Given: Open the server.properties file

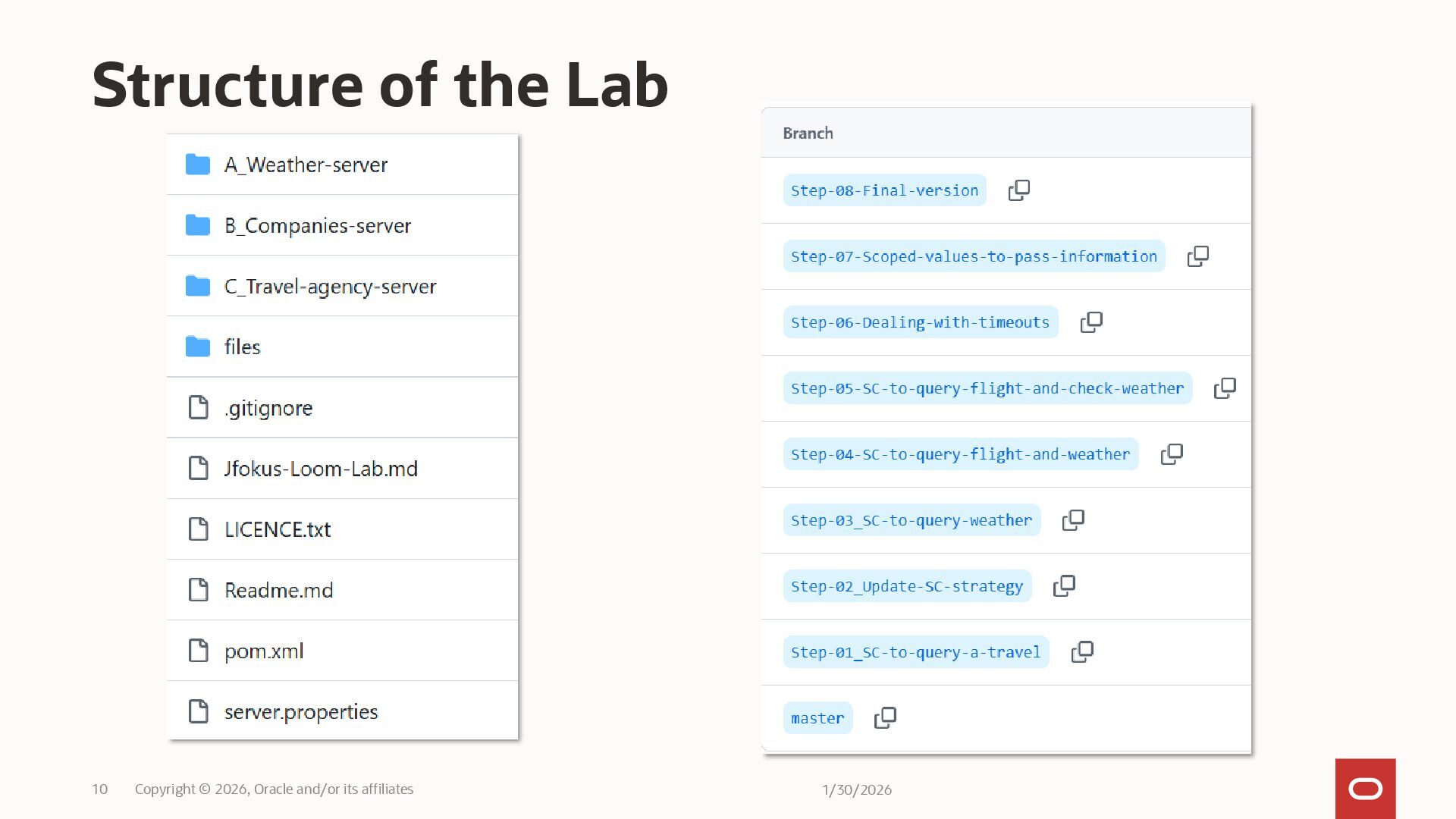Looking at the screenshot, I should [x=301, y=711].
